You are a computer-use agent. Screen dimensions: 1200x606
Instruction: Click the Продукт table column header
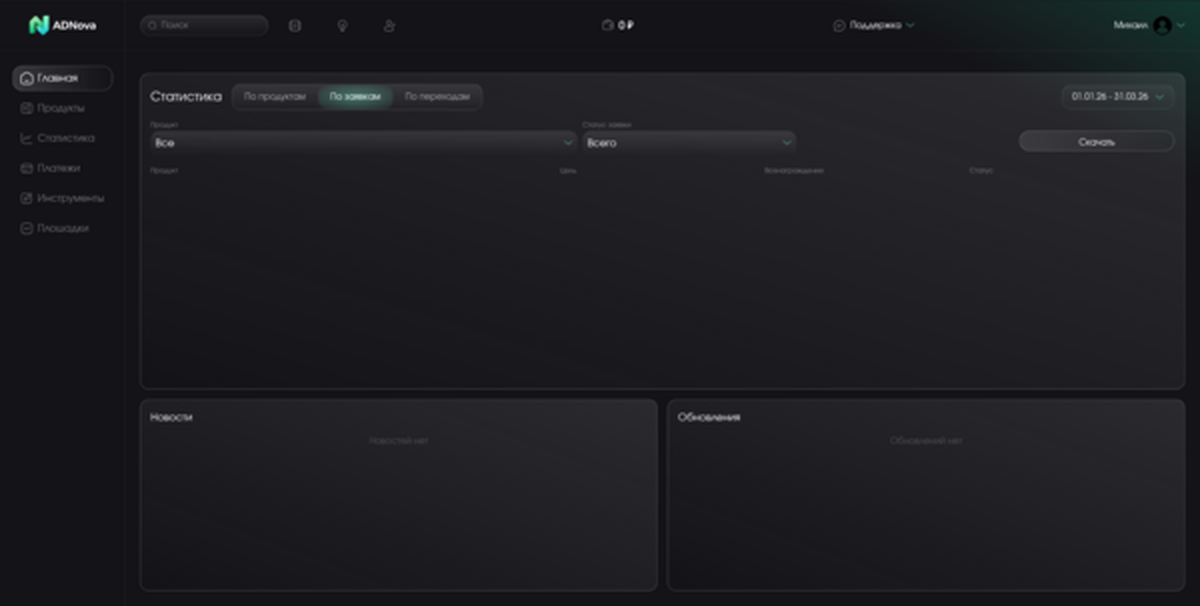[164, 171]
